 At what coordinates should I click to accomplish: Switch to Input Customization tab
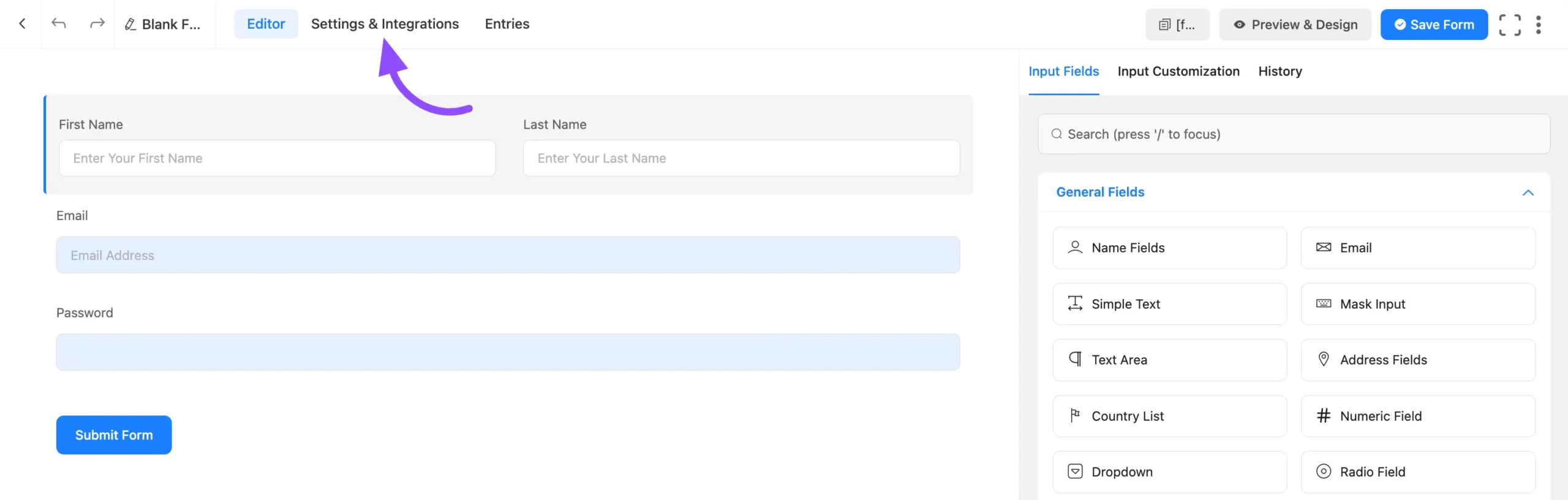(1178, 71)
